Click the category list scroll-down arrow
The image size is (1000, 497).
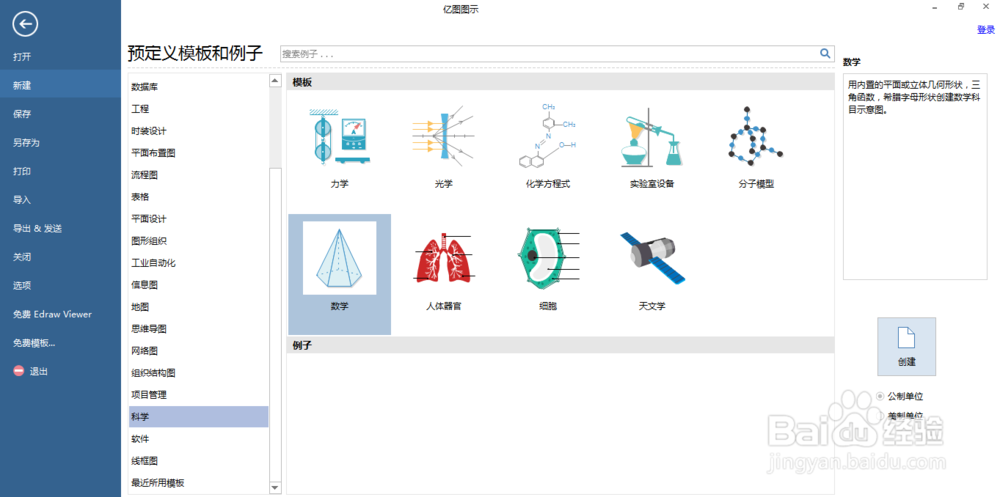pyautogui.click(x=275, y=487)
